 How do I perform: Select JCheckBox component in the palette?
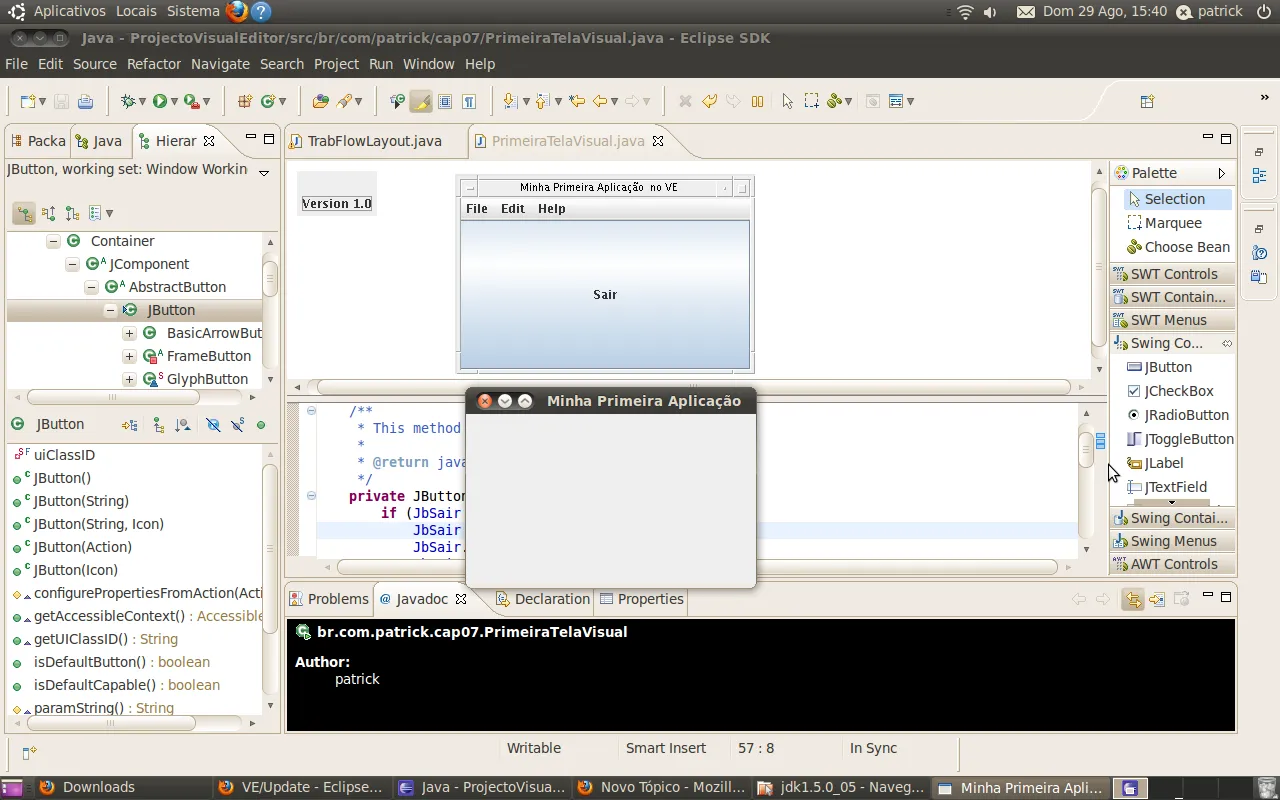tap(1178, 391)
